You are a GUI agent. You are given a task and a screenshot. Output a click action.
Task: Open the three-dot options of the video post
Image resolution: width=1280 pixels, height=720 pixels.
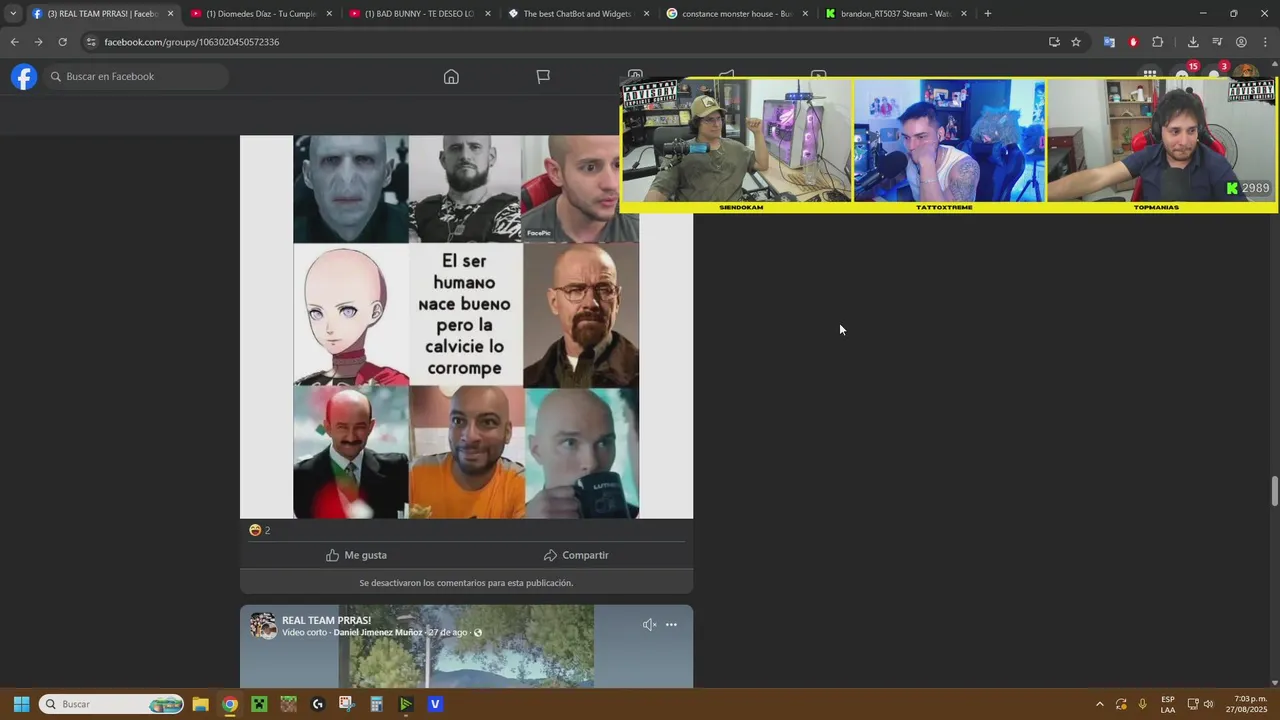pyautogui.click(x=671, y=625)
